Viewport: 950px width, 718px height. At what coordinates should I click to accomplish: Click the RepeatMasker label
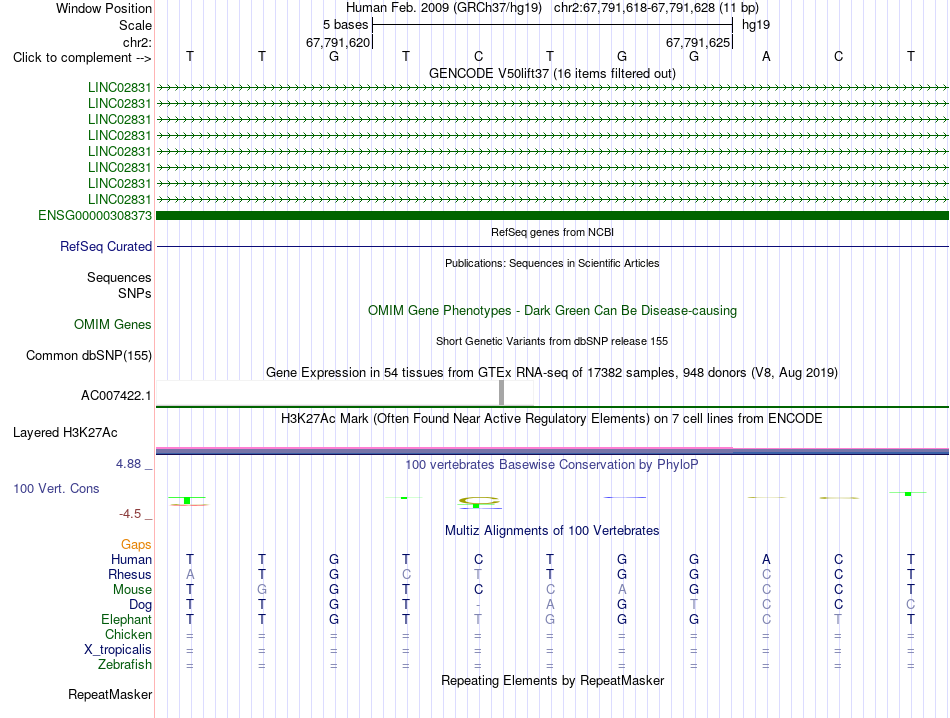[x=110, y=694]
